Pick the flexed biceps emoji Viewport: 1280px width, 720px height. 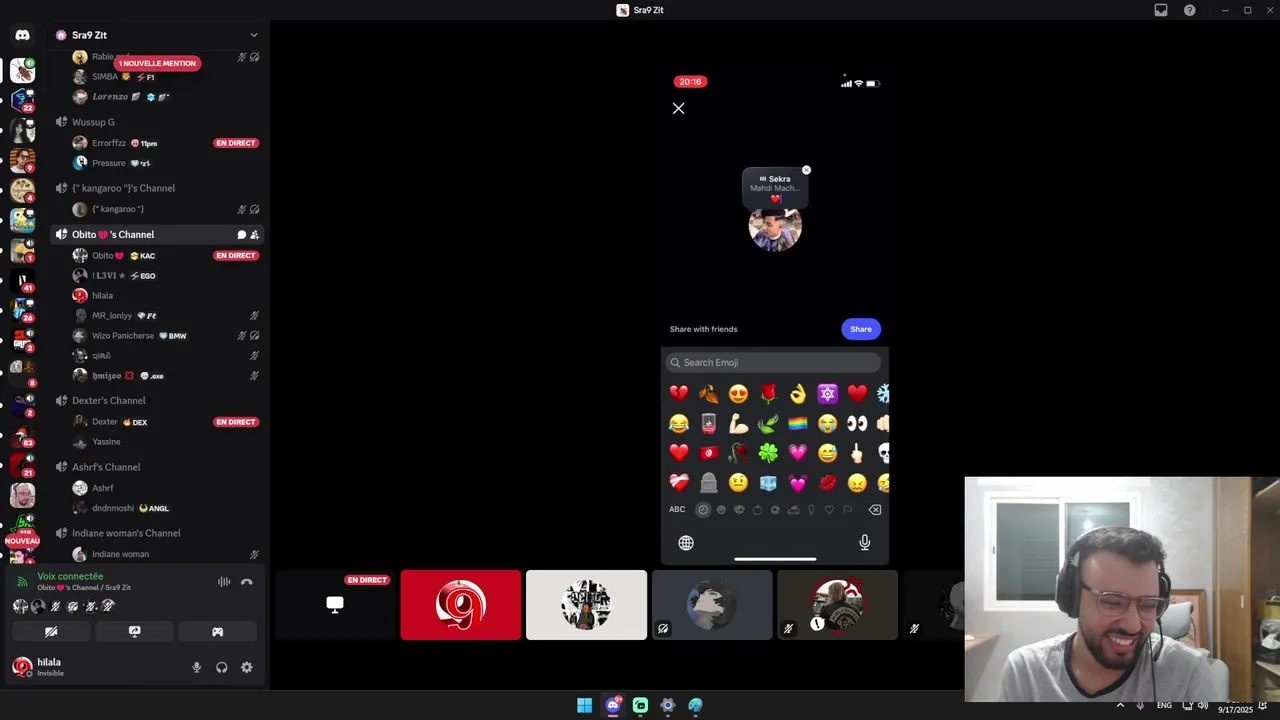pyautogui.click(x=738, y=424)
